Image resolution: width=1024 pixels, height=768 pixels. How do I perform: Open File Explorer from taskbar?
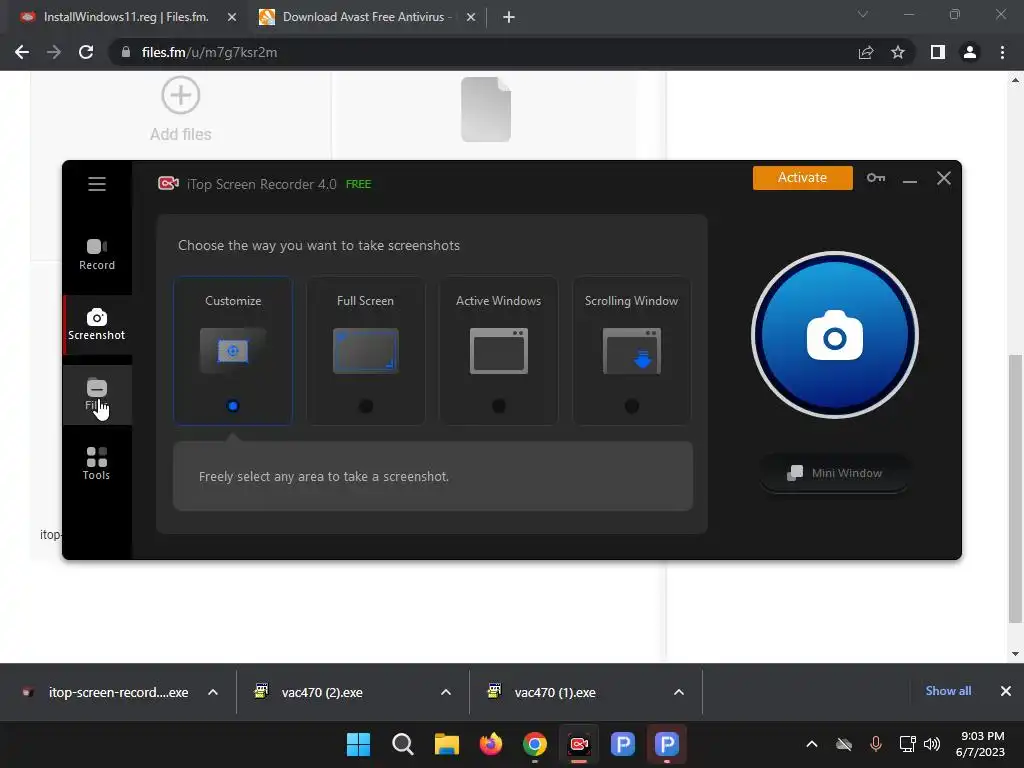coord(447,744)
